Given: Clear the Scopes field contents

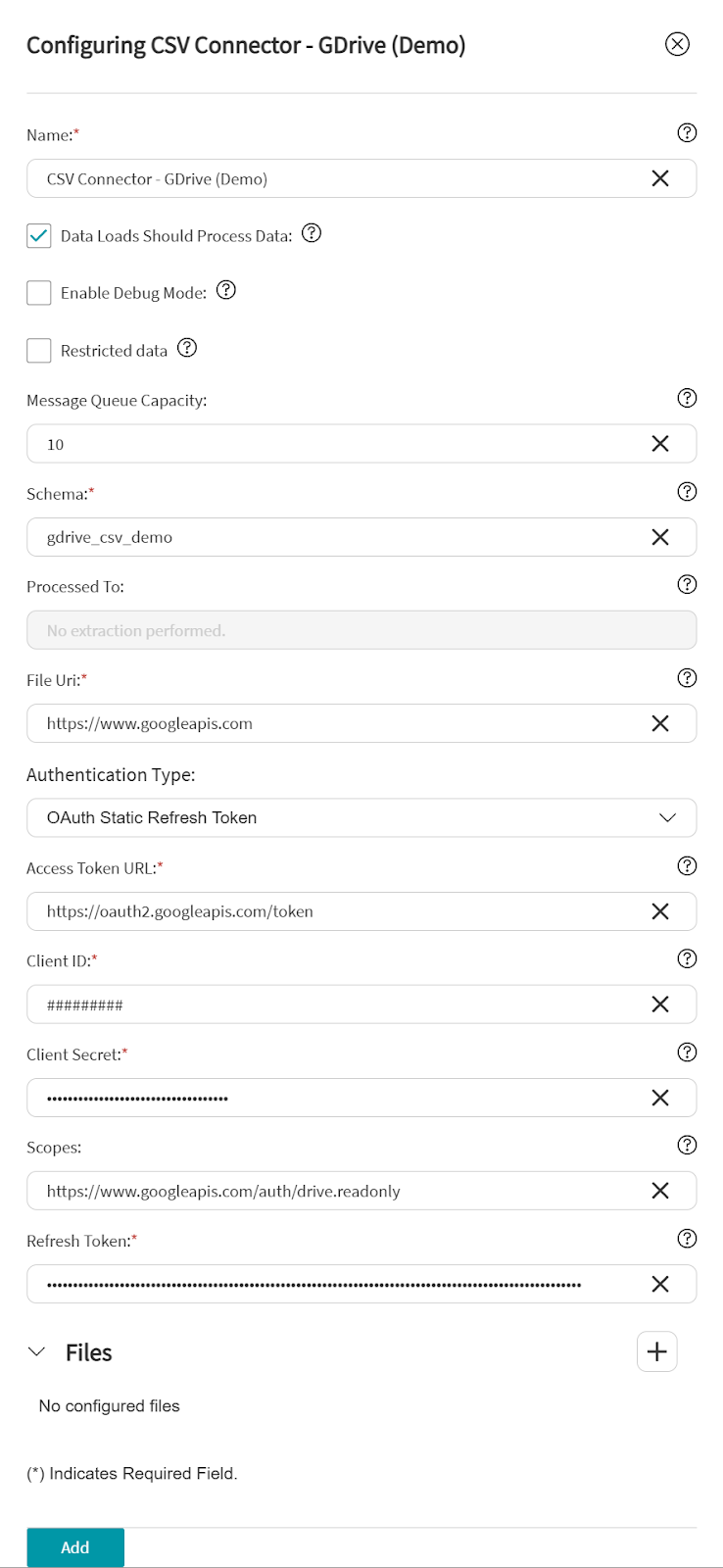Looking at the screenshot, I should [660, 1191].
